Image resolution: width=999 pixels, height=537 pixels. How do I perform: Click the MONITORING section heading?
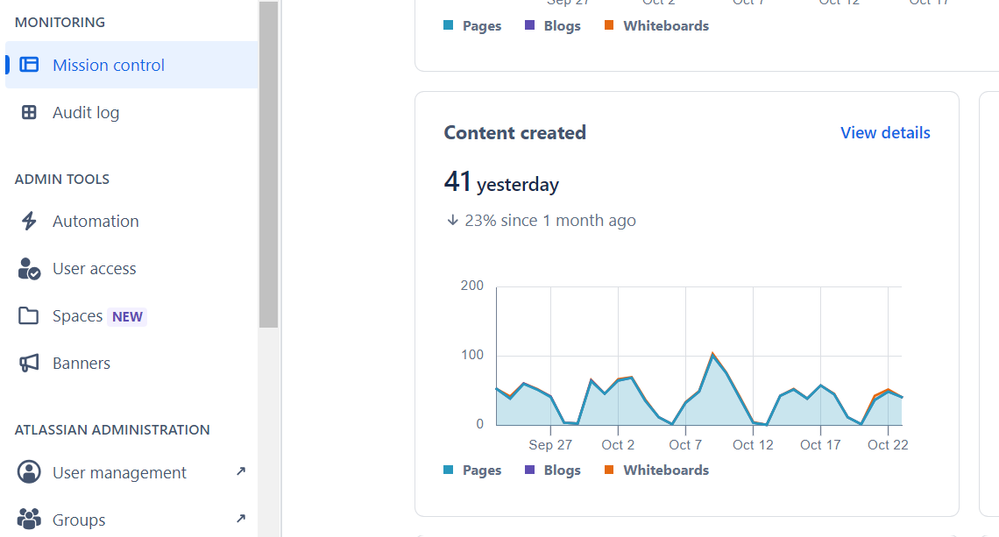click(x=60, y=22)
